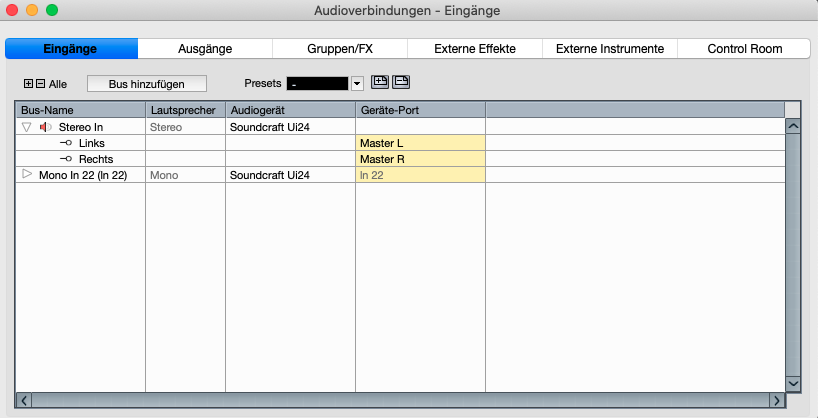The height and width of the screenshot is (418, 818).
Task: Click the expand all buses plus icon
Action: click(28, 84)
